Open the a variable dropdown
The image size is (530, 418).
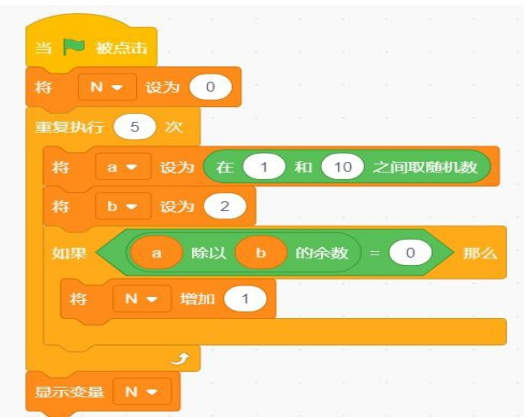(x=123, y=167)
